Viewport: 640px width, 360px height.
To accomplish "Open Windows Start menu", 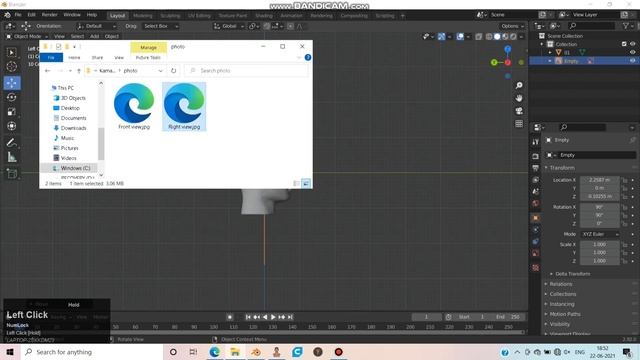I will tap(10, 352).
